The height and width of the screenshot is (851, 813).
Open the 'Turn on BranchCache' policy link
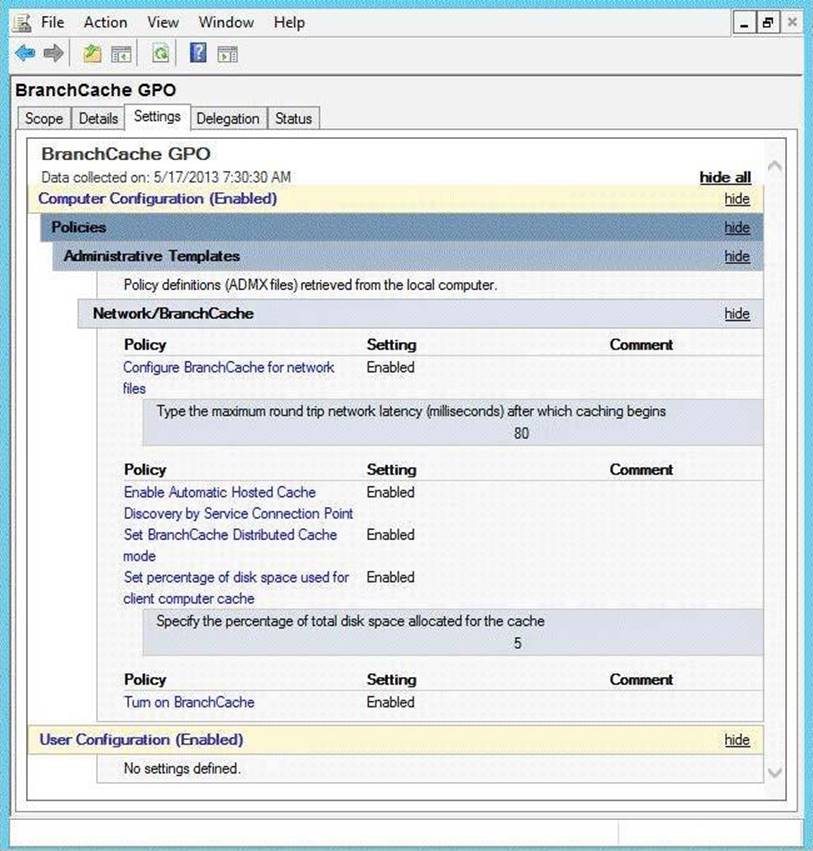coord(189,702)
